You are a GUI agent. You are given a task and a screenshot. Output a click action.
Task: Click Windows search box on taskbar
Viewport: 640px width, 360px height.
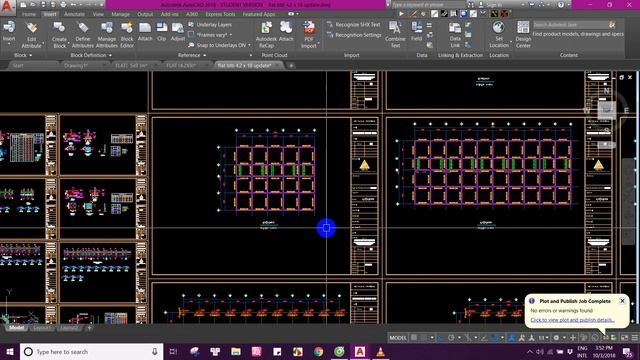coord(92,351)
